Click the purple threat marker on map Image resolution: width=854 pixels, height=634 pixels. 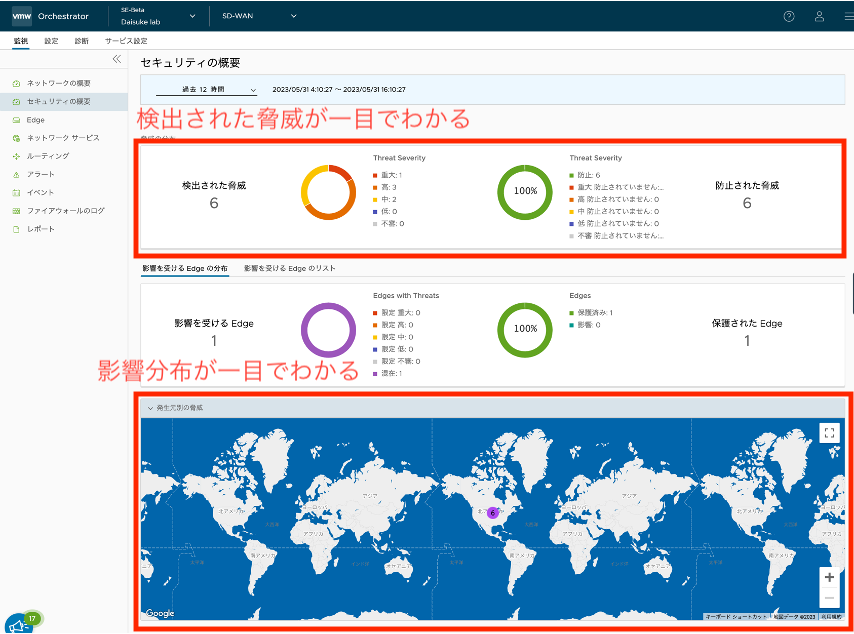[x=492, y=512]
